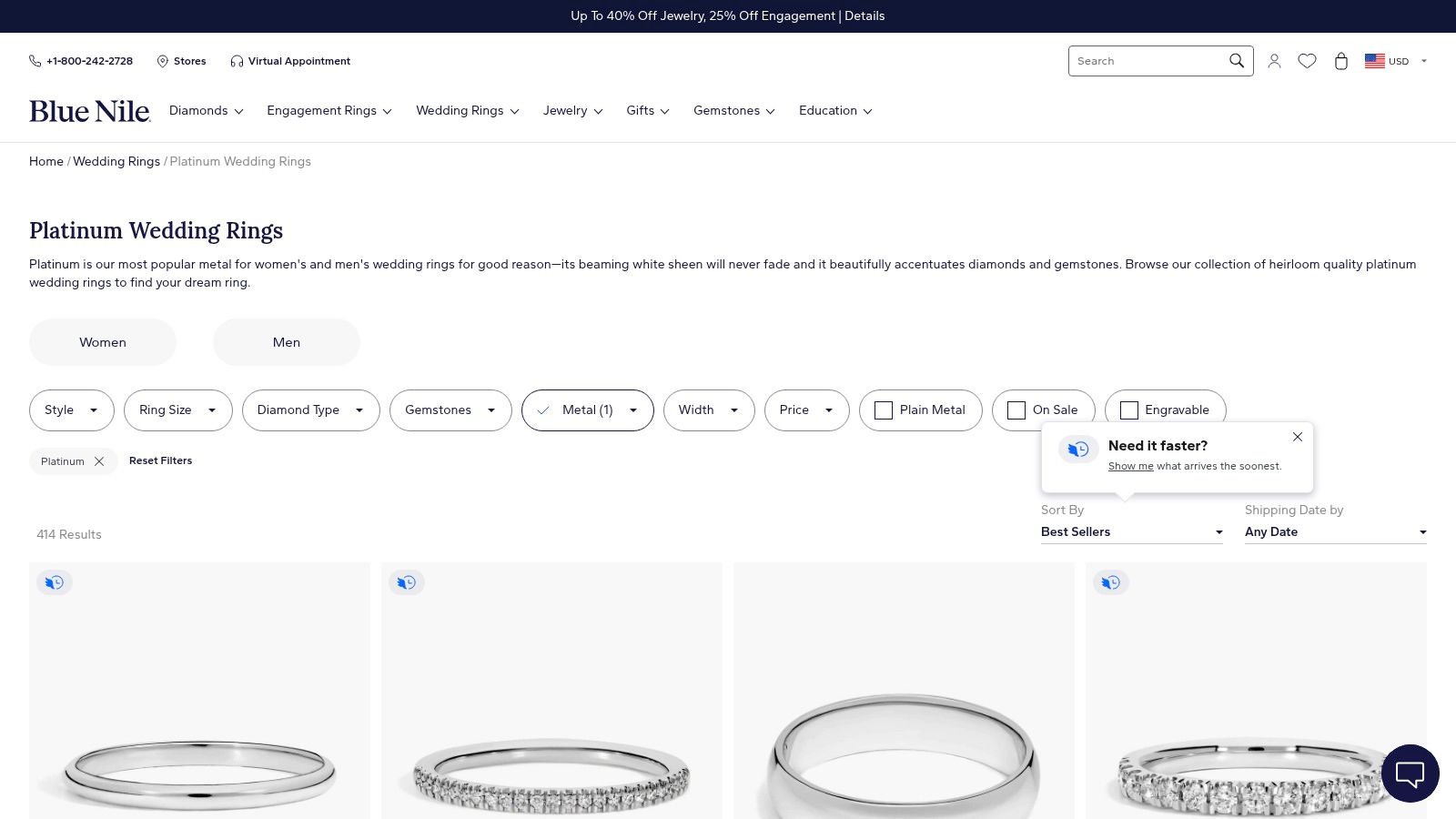
Task: Toggle the Engravable checkbox
Action: pyautogui.click(x=1129, y=410)
